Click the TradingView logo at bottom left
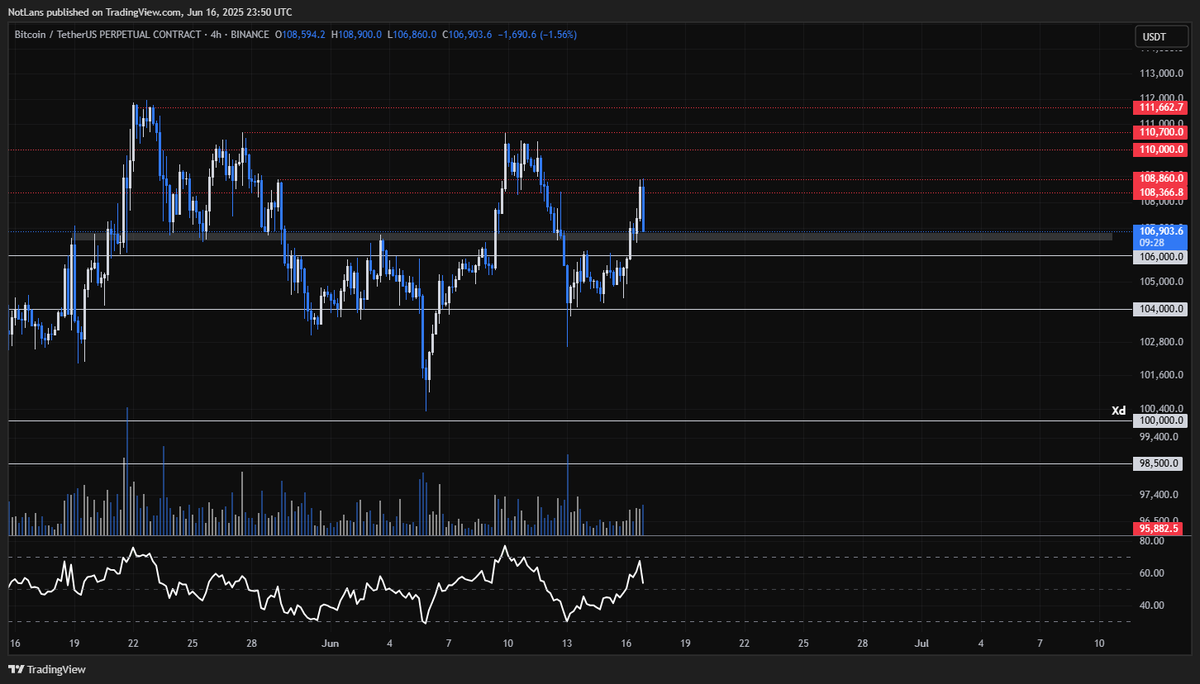Image resolution: width=1200 pixels, height=684 pixels. pos(48,669)
